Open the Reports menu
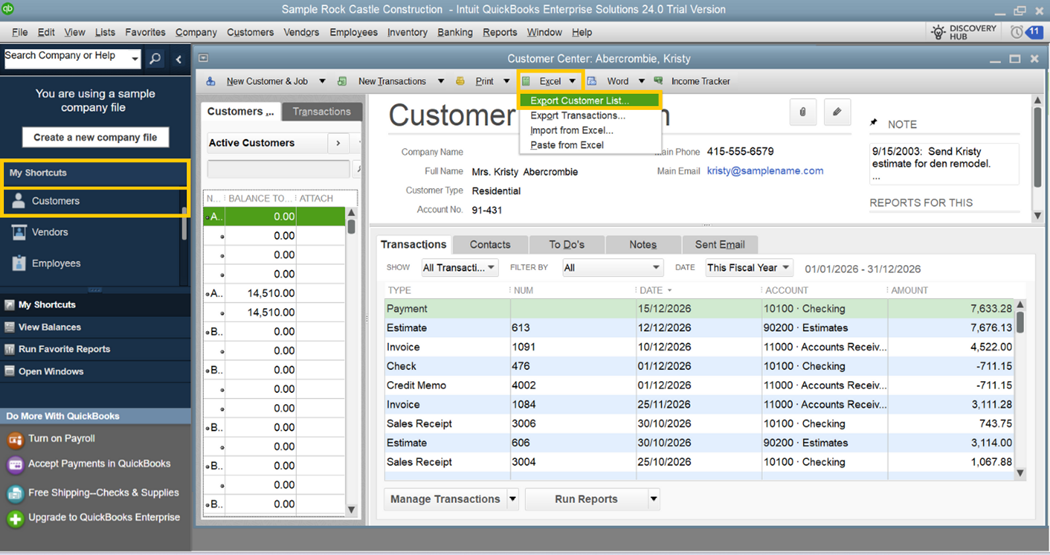1050x555 pixels. click(500, 32)
